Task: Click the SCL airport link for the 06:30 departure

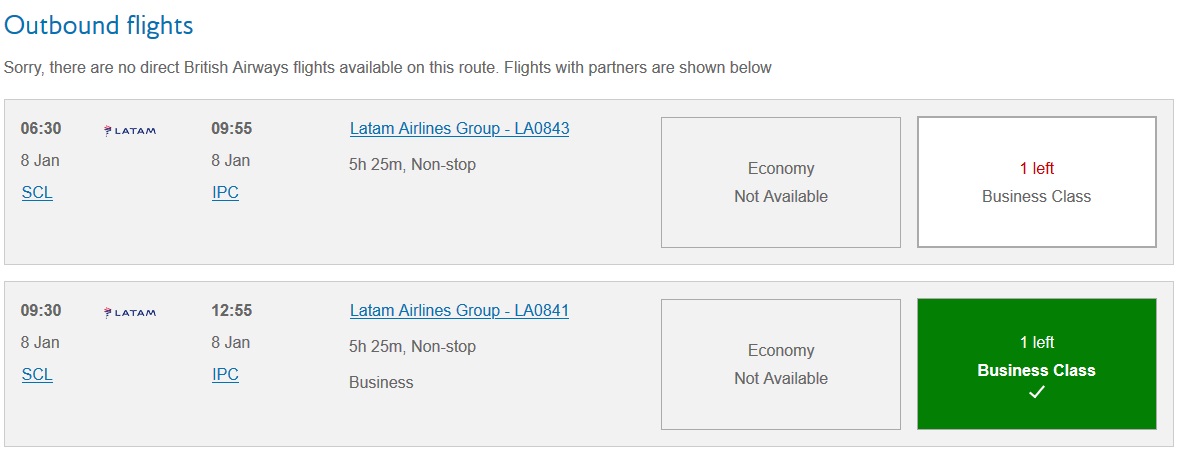Action: click(x=37, y=193)
